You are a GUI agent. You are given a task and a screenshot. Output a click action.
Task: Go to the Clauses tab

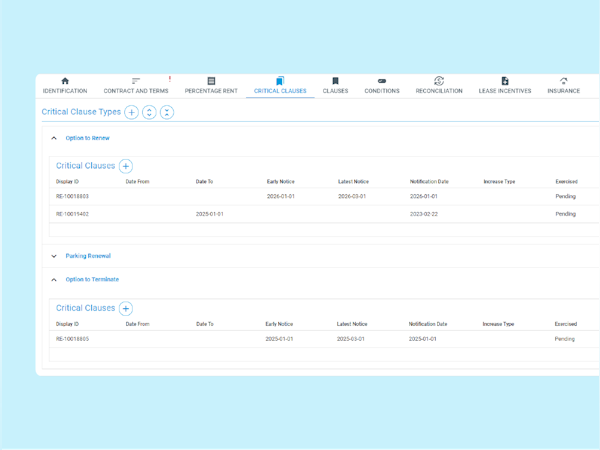click(335, 86)
